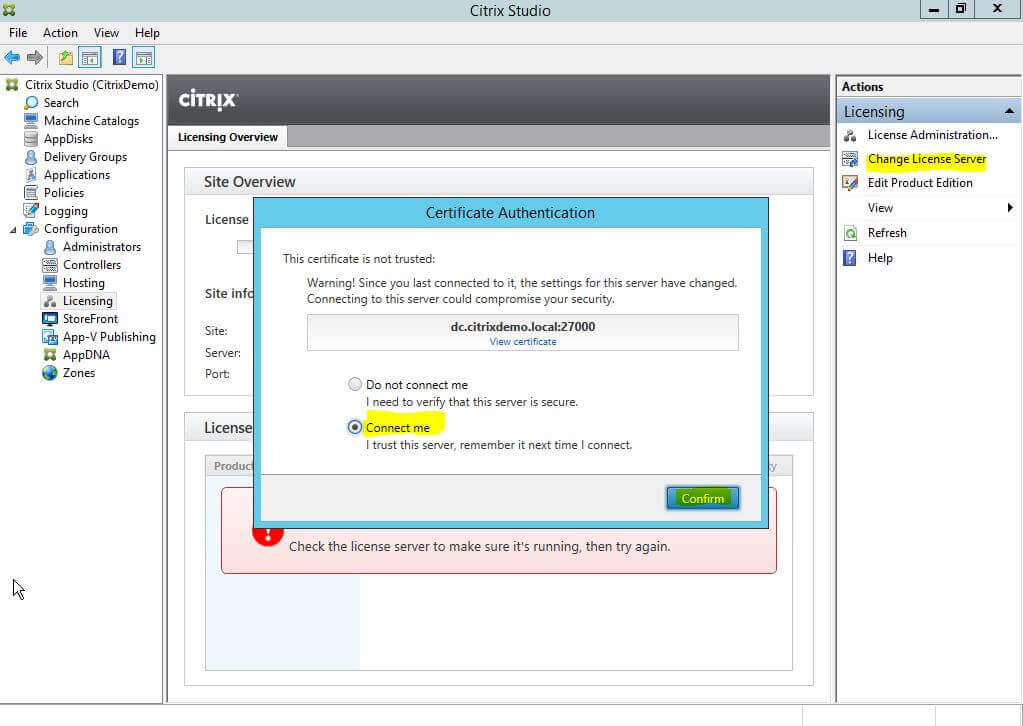Click the blue Help toolbar icon
The image size is (1023, 726).
tap(119, 57)
